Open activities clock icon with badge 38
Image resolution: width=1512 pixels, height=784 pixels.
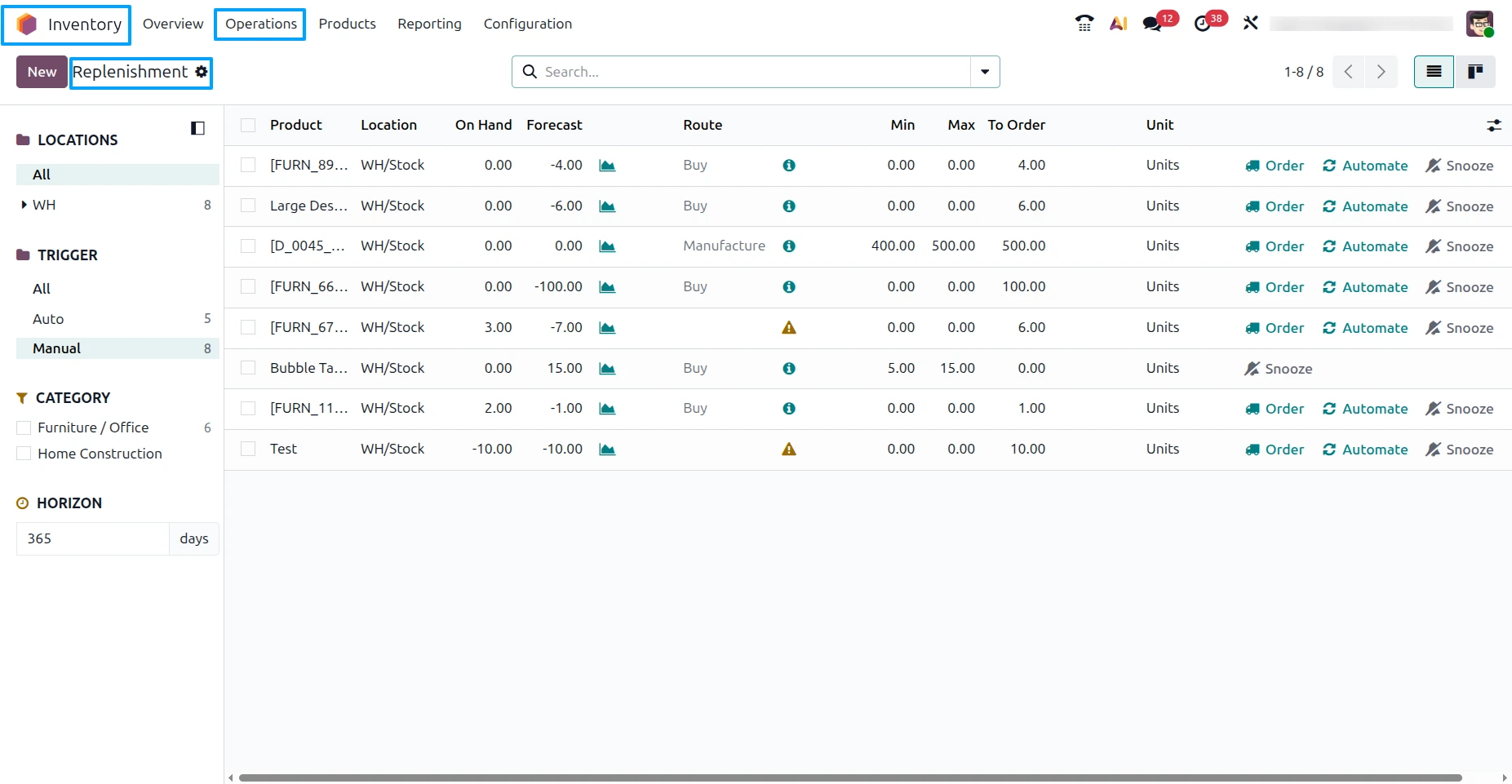coord(1202,24)
